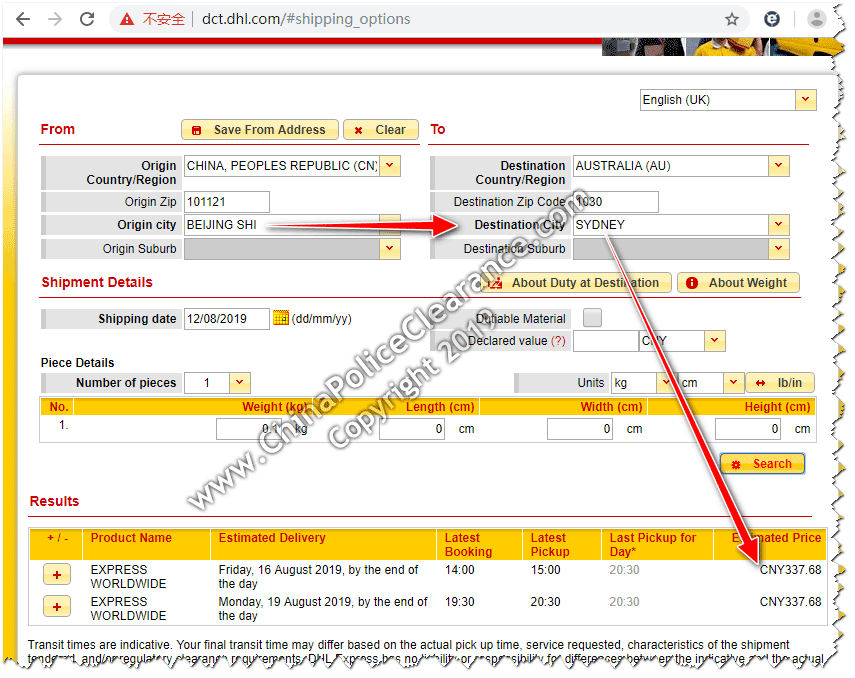Viewport: 855px width, 678px height.
Task: Open the browser extension icon
Action: click(772, 19)
